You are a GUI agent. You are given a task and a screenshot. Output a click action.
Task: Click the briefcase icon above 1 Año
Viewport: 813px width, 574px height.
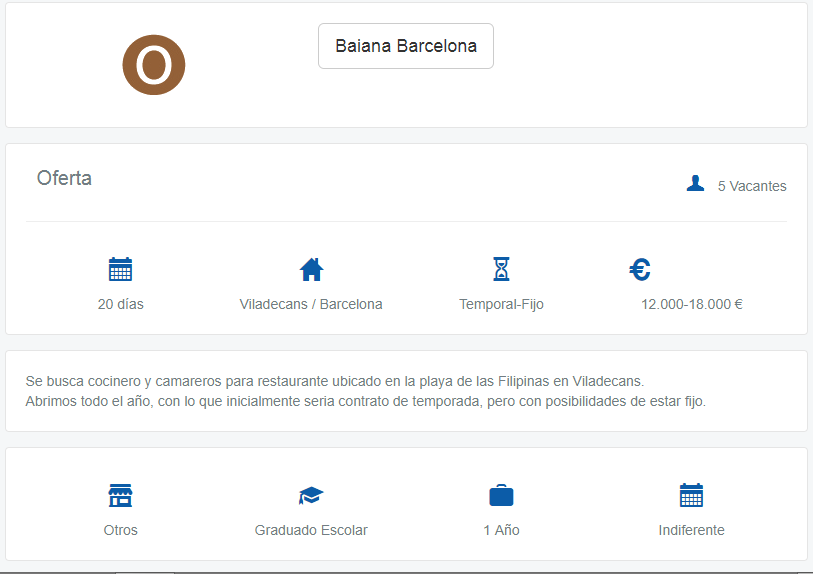501,495
